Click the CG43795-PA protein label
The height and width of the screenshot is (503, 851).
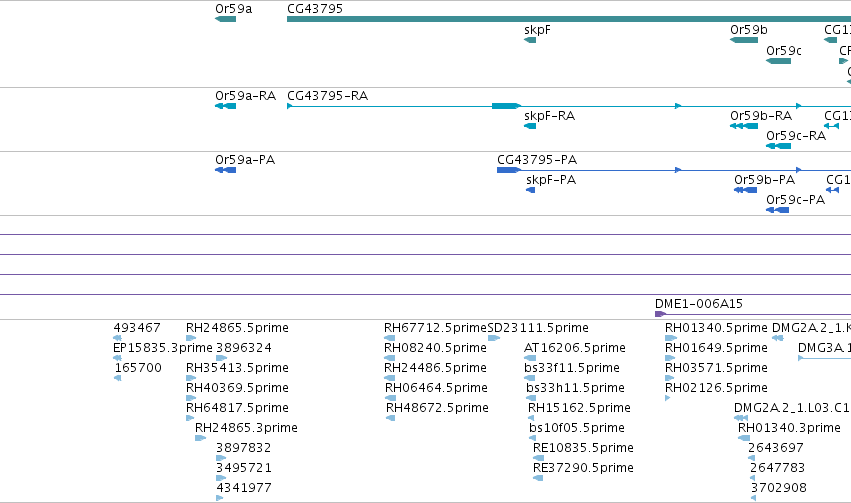click(x=537, y=160)
